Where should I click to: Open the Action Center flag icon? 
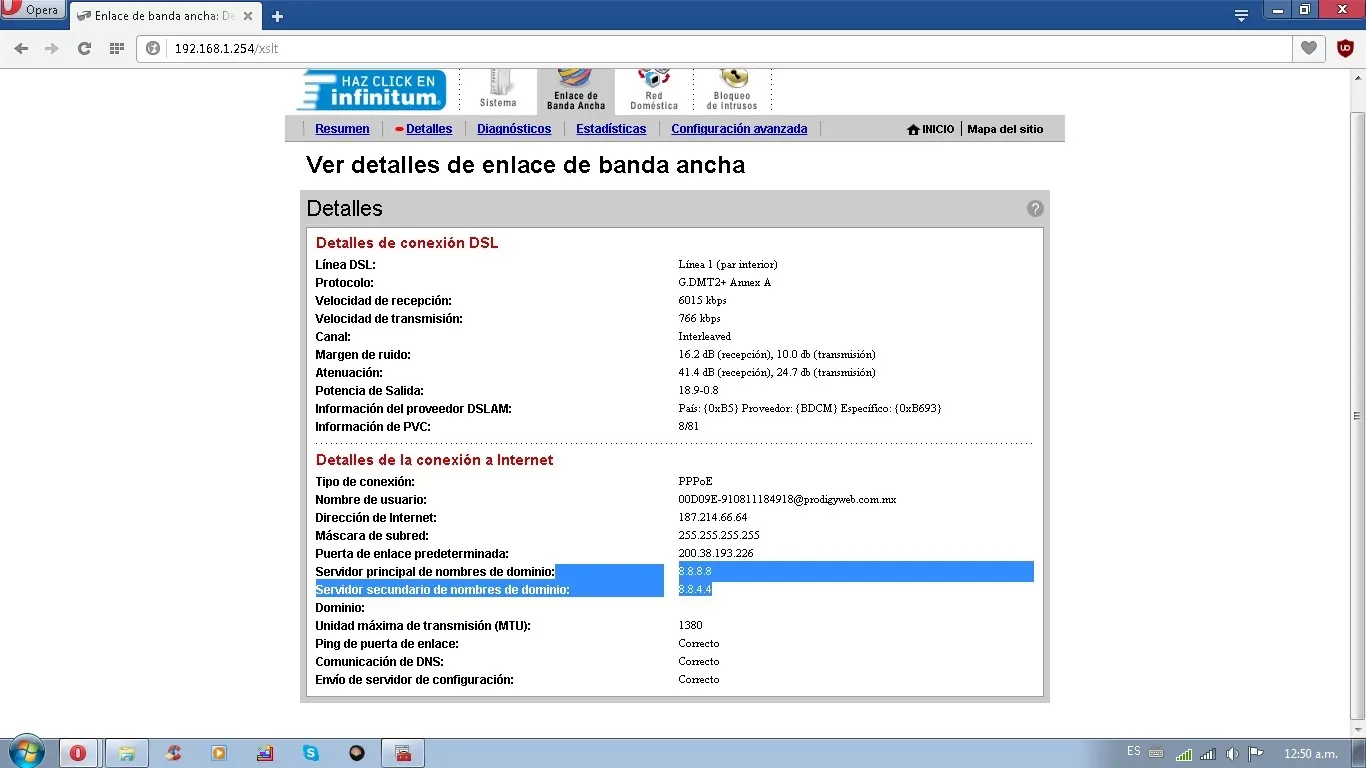[1256, 753]
